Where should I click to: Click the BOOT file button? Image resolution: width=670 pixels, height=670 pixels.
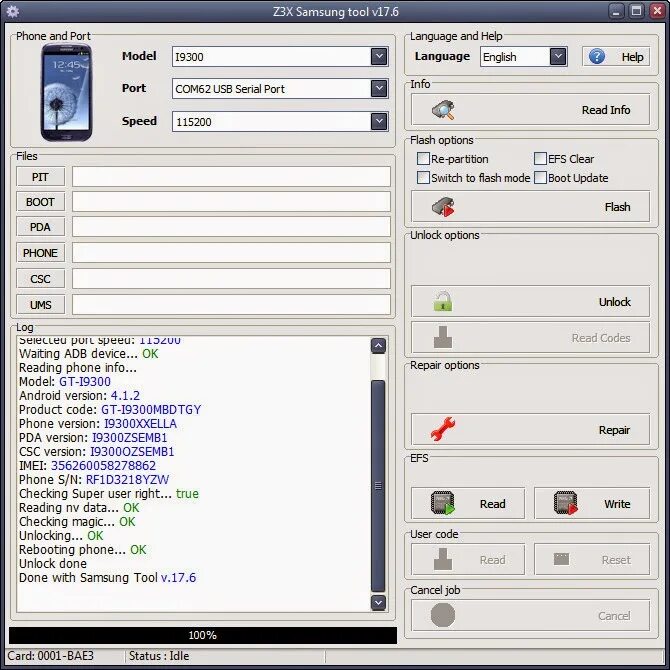41,202
